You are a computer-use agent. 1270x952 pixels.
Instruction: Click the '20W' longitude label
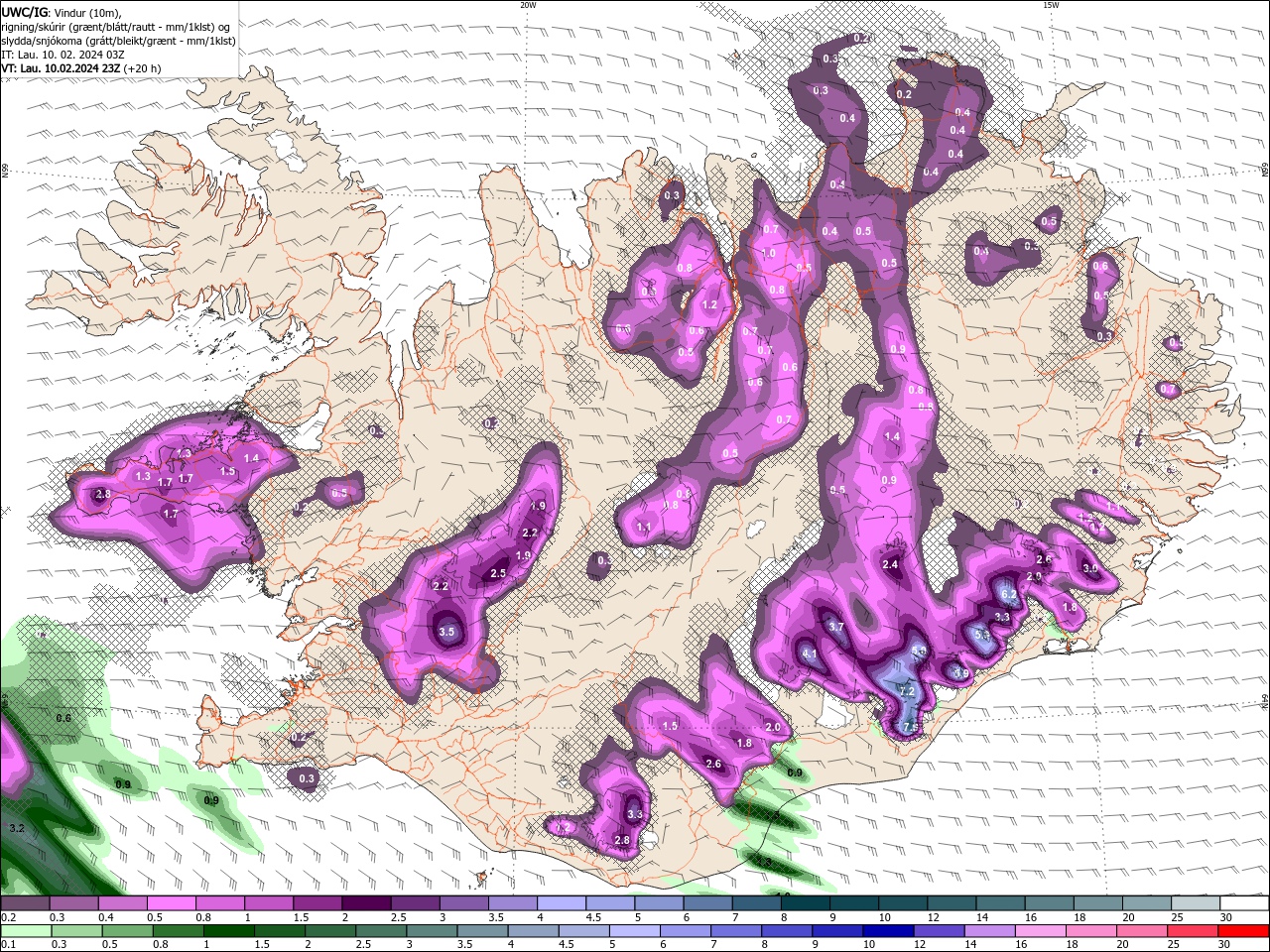528,5
